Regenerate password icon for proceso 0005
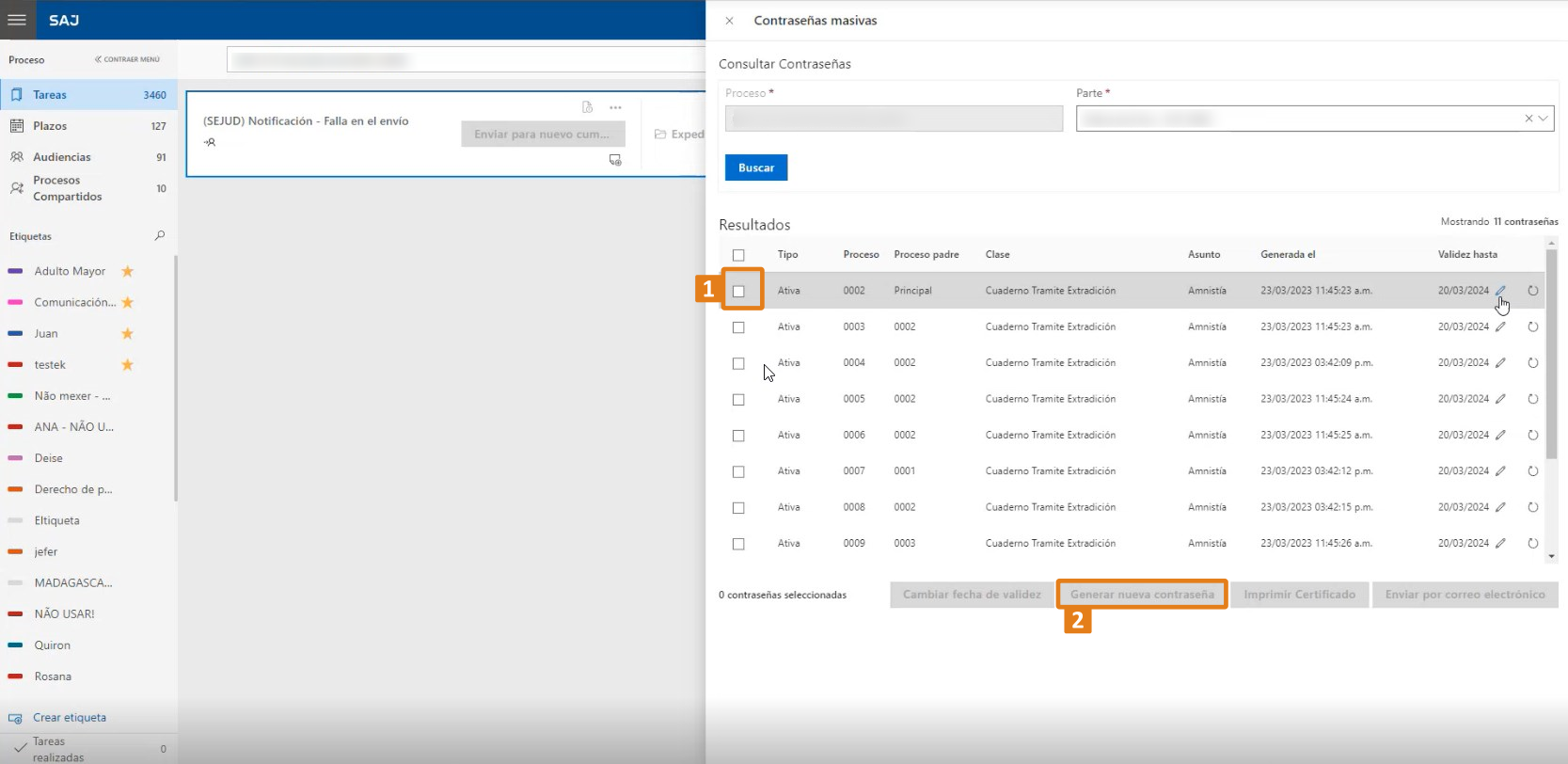Viewport: 1568px width, 764px height. (1533, 399)
